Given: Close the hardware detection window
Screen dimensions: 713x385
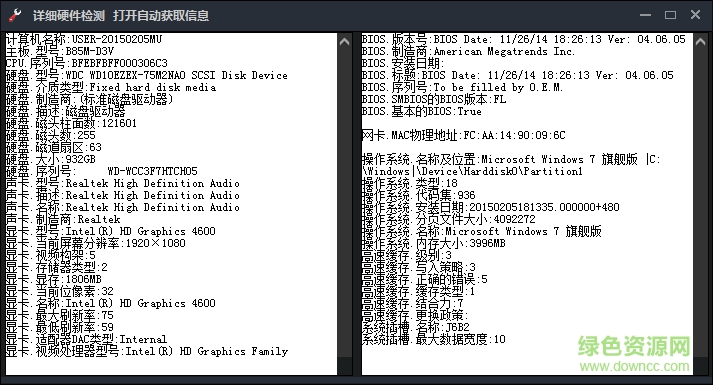Looking at the screenshot, I should click(x=695, y=15).
